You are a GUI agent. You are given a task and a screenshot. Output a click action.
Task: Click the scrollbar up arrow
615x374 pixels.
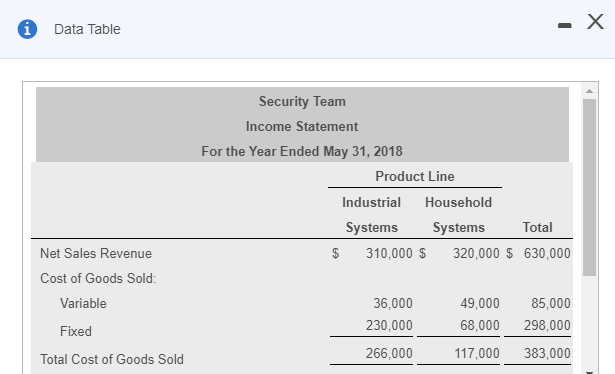(x=589, y=91)
